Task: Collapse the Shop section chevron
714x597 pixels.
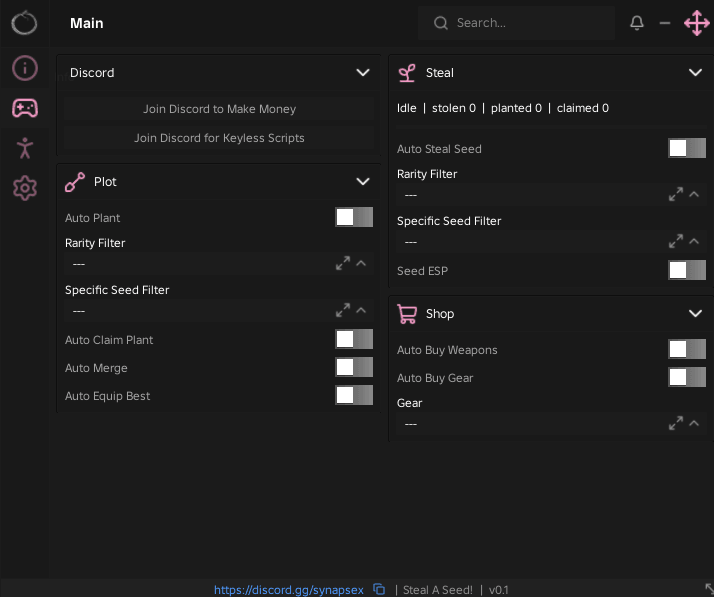Action: pos(695,313)
